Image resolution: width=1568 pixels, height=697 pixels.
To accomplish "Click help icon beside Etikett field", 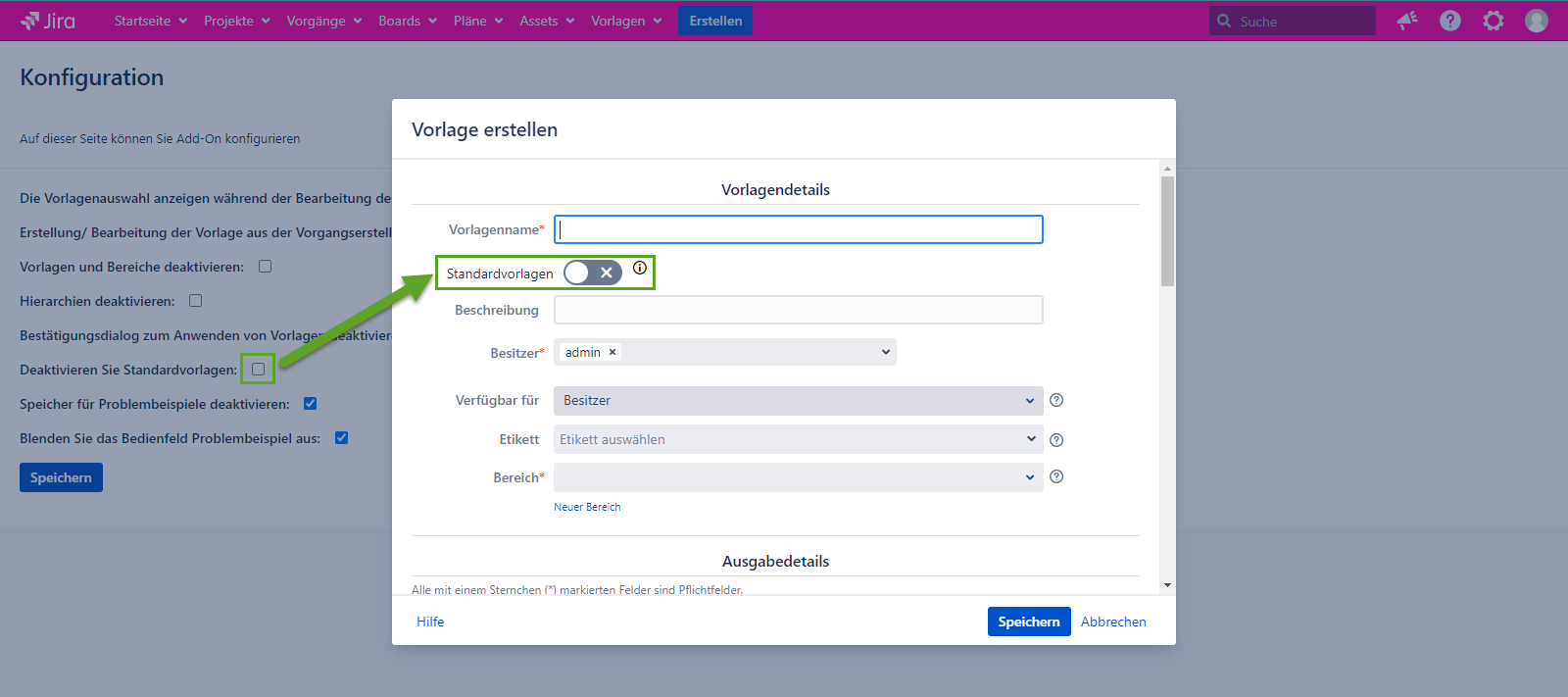I will point(1056,440).
